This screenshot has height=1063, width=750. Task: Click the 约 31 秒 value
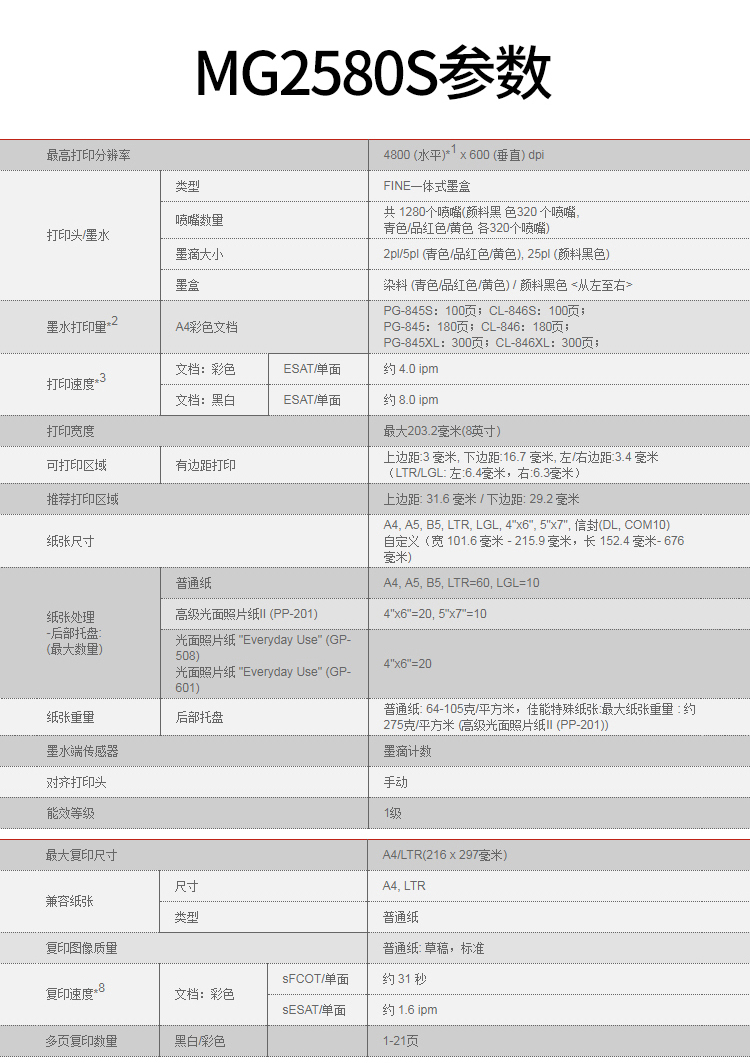coord(404,980)
